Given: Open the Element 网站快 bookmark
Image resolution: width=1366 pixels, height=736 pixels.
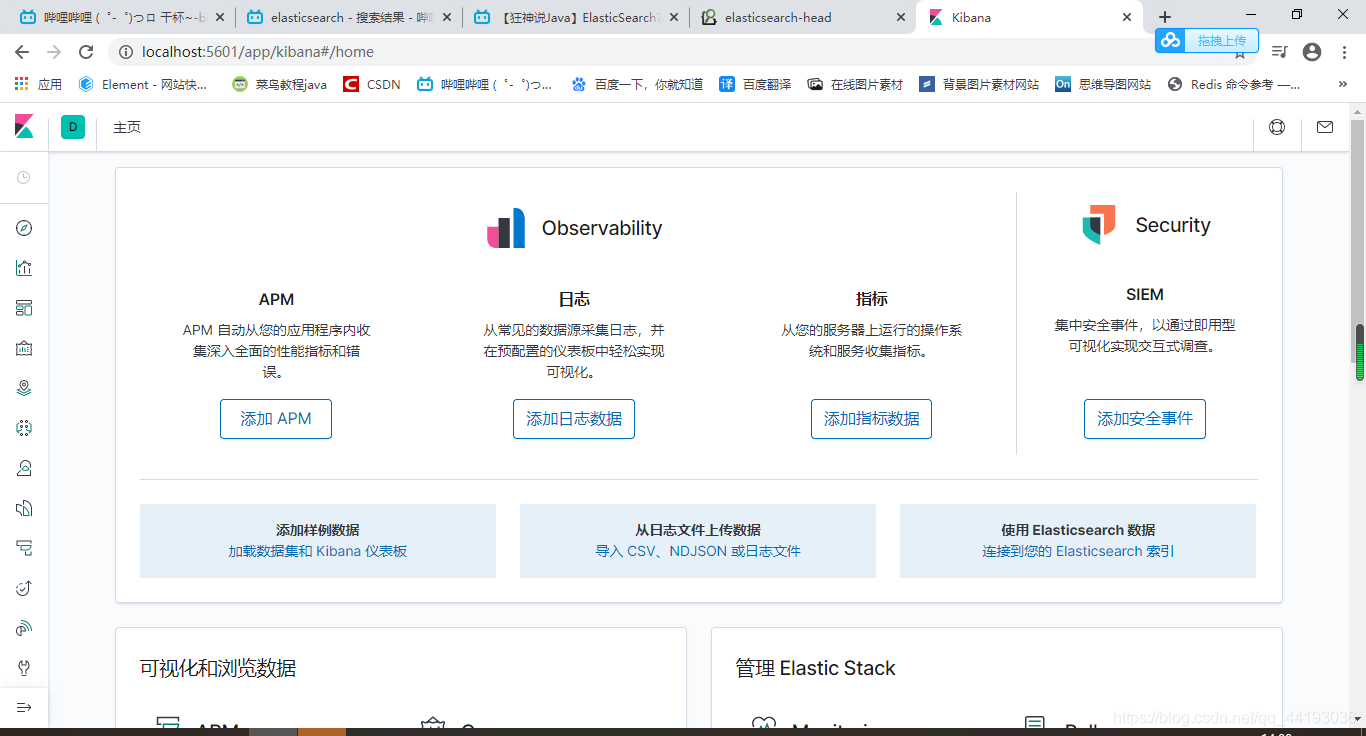Looking at the screenshot, I should 144,85.
